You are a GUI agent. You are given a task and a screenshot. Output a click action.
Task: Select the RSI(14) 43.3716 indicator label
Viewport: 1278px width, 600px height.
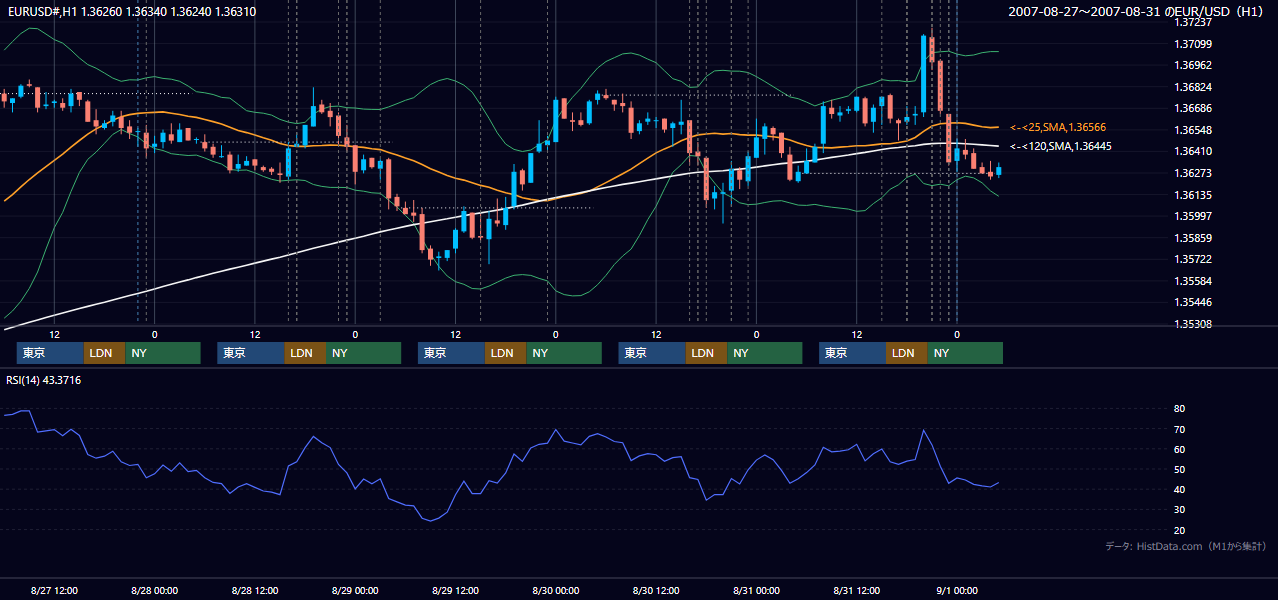tap(43, 380)
